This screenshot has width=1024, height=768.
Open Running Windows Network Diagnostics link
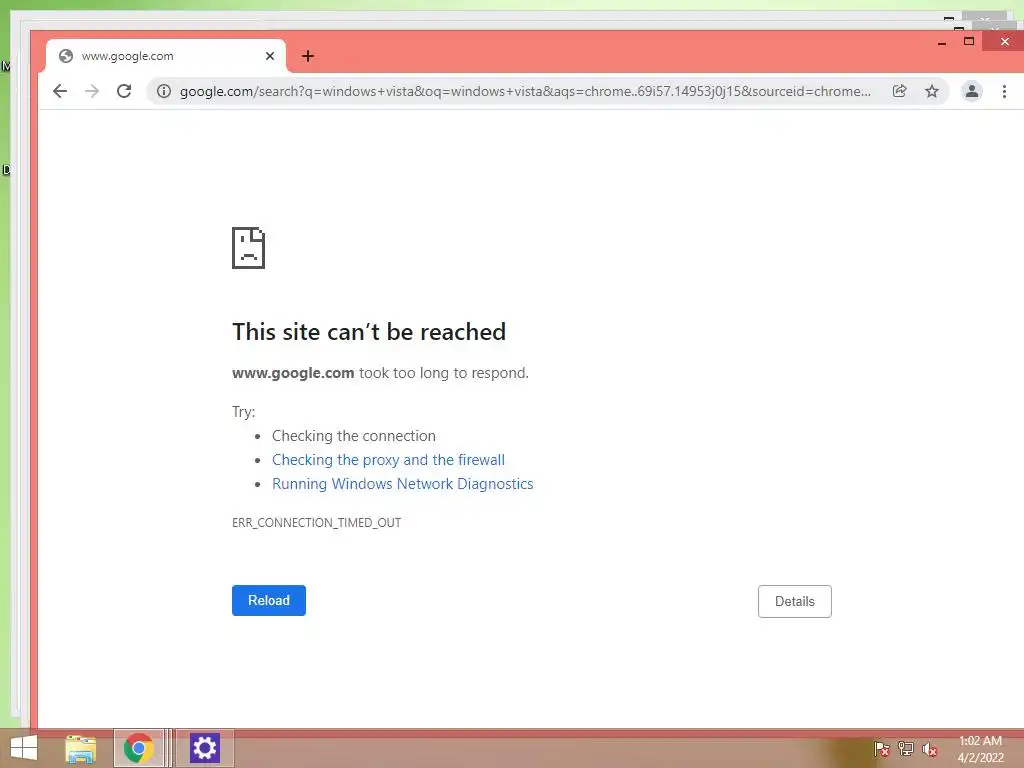tap(402, 484)
